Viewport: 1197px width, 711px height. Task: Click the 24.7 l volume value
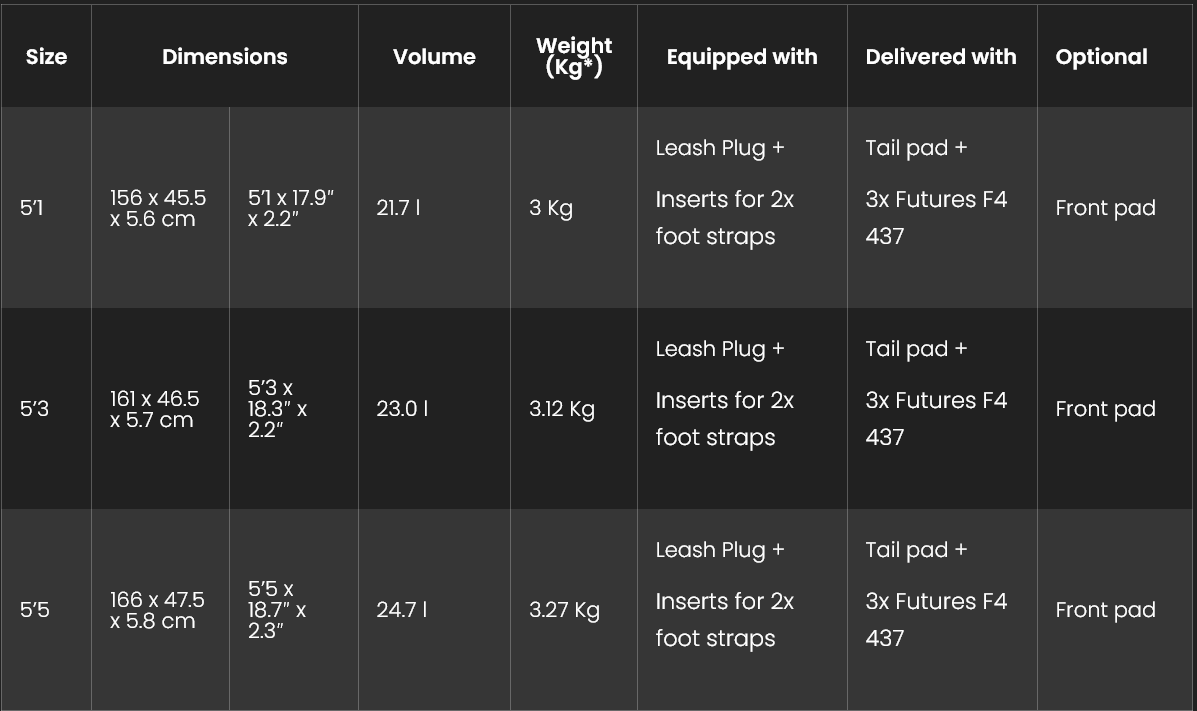pos(402,609)
